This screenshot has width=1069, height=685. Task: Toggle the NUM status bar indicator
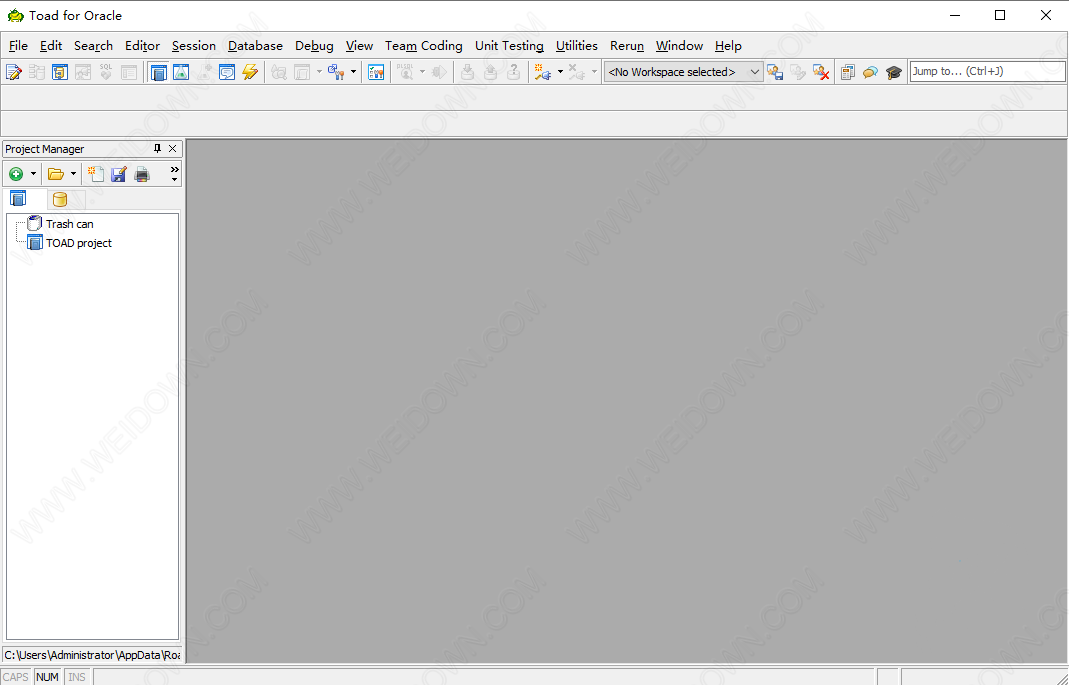tap(47, 677)
